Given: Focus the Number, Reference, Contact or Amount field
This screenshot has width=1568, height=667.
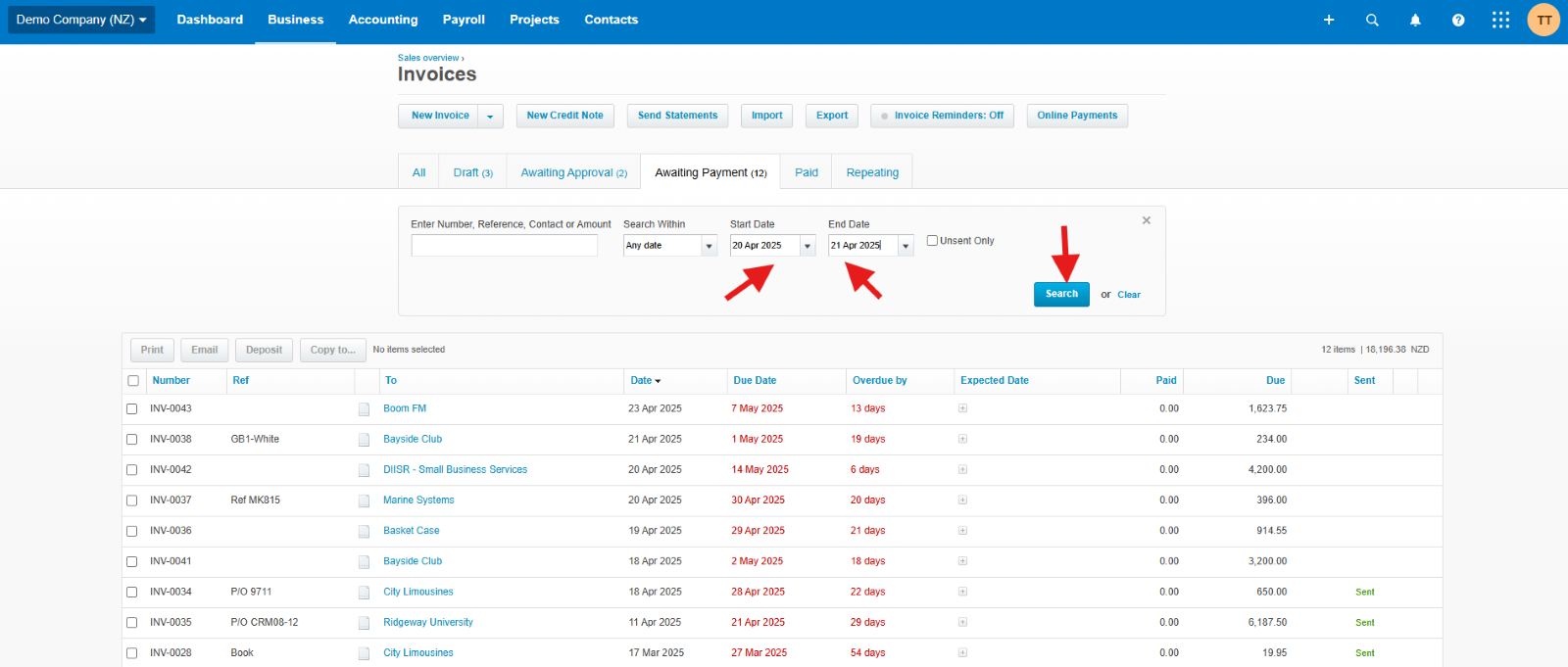Looking at the screenshot, I should (x=504, y=245).
